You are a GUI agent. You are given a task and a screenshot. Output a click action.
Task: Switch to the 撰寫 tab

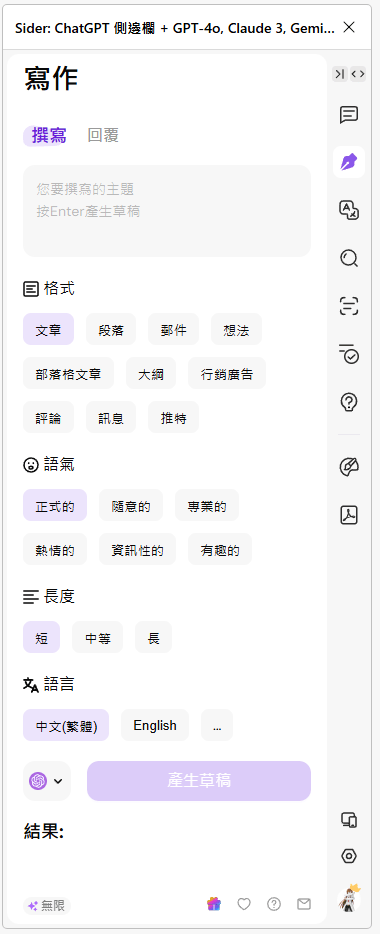pyautogui.click(x=49, y=135)
